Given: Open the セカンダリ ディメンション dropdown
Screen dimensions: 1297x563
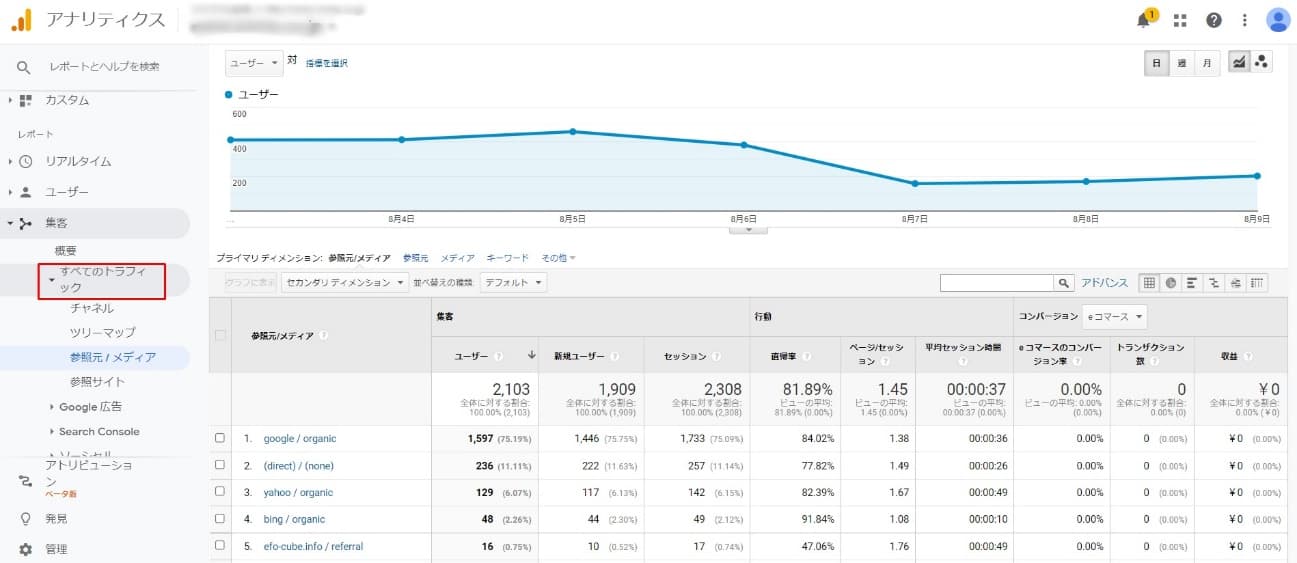Looking at the screenshot, I should [345, 283].
